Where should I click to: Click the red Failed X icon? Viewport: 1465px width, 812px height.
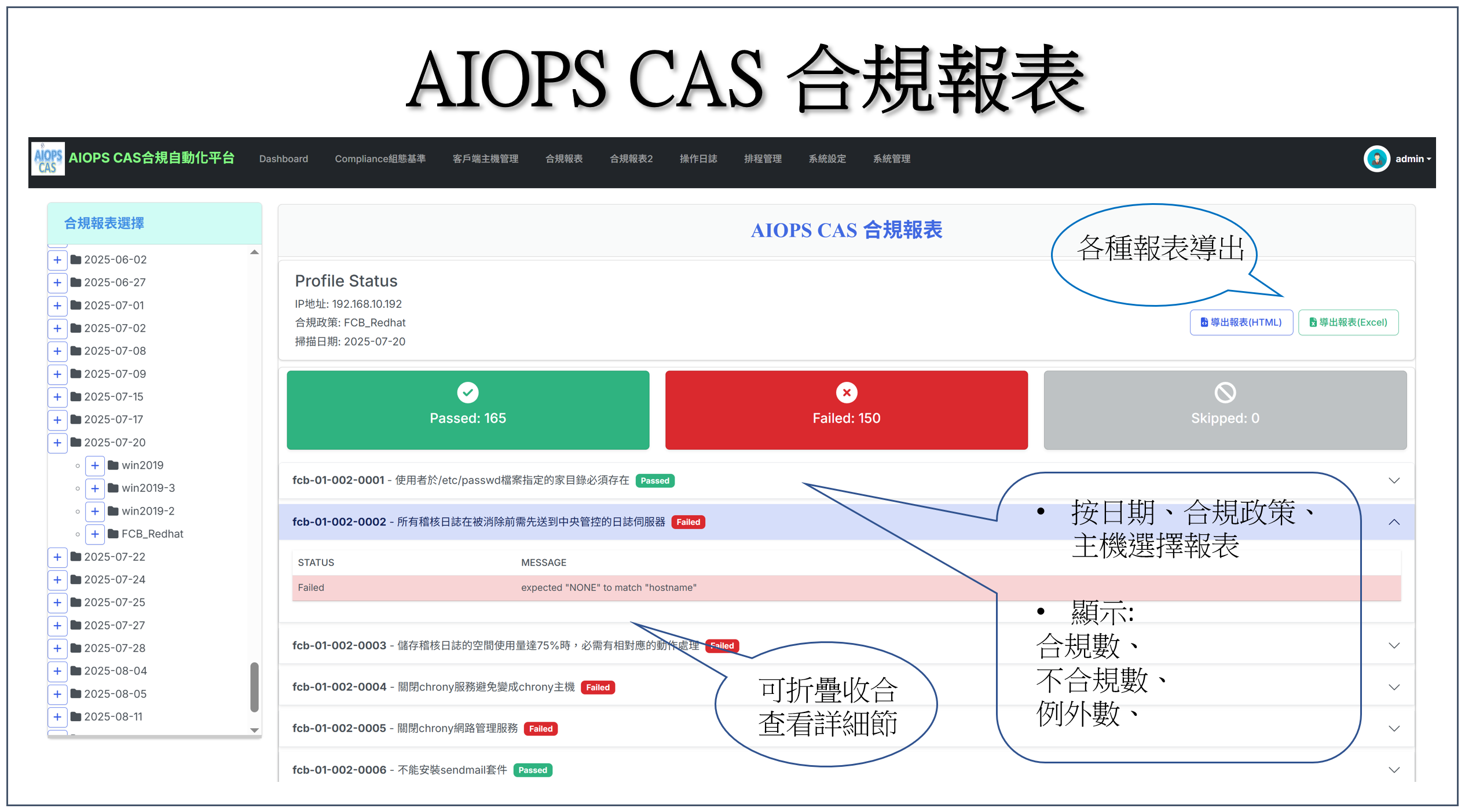[846, 392]
